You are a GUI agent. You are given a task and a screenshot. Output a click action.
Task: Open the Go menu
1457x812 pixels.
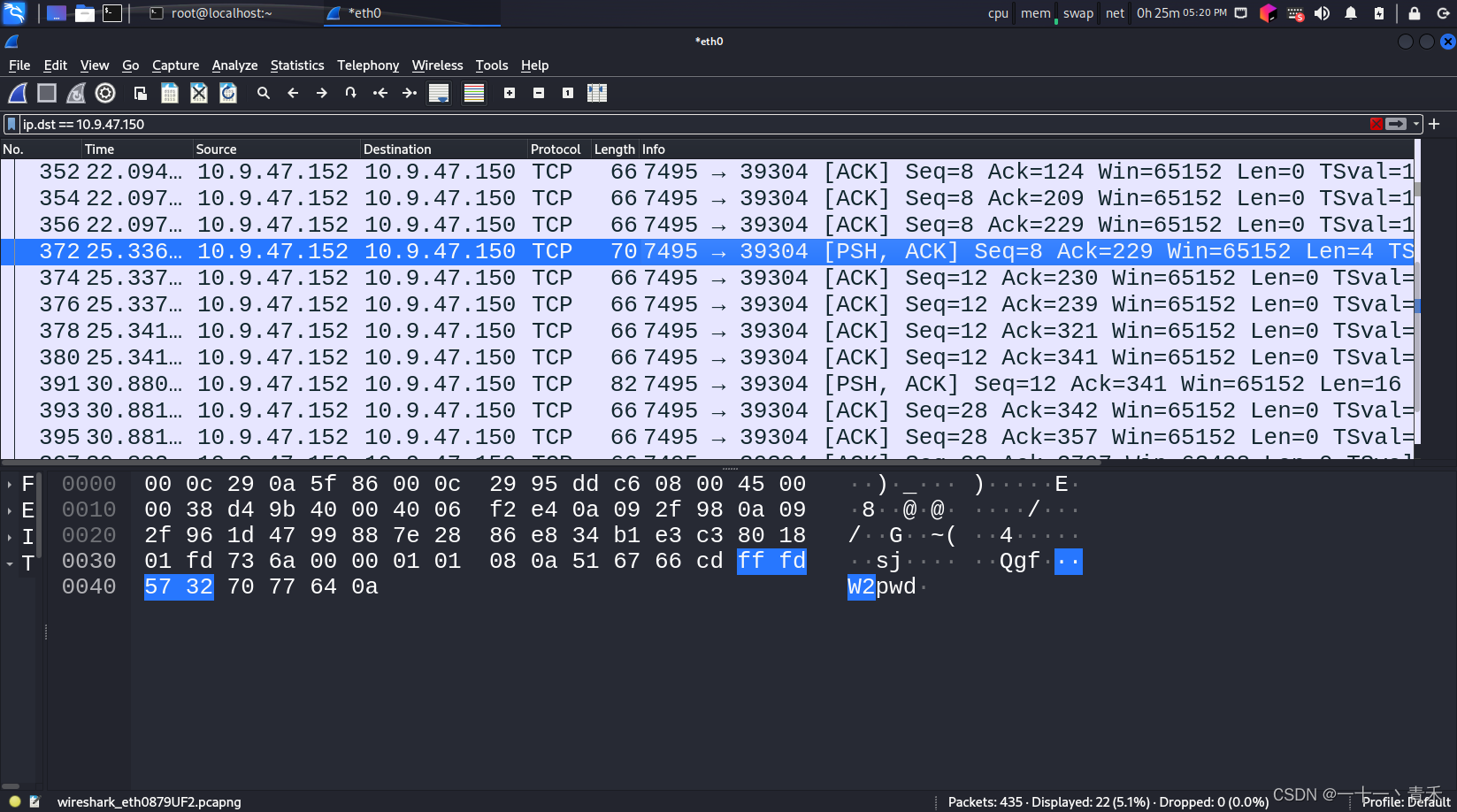click(131, 65)
